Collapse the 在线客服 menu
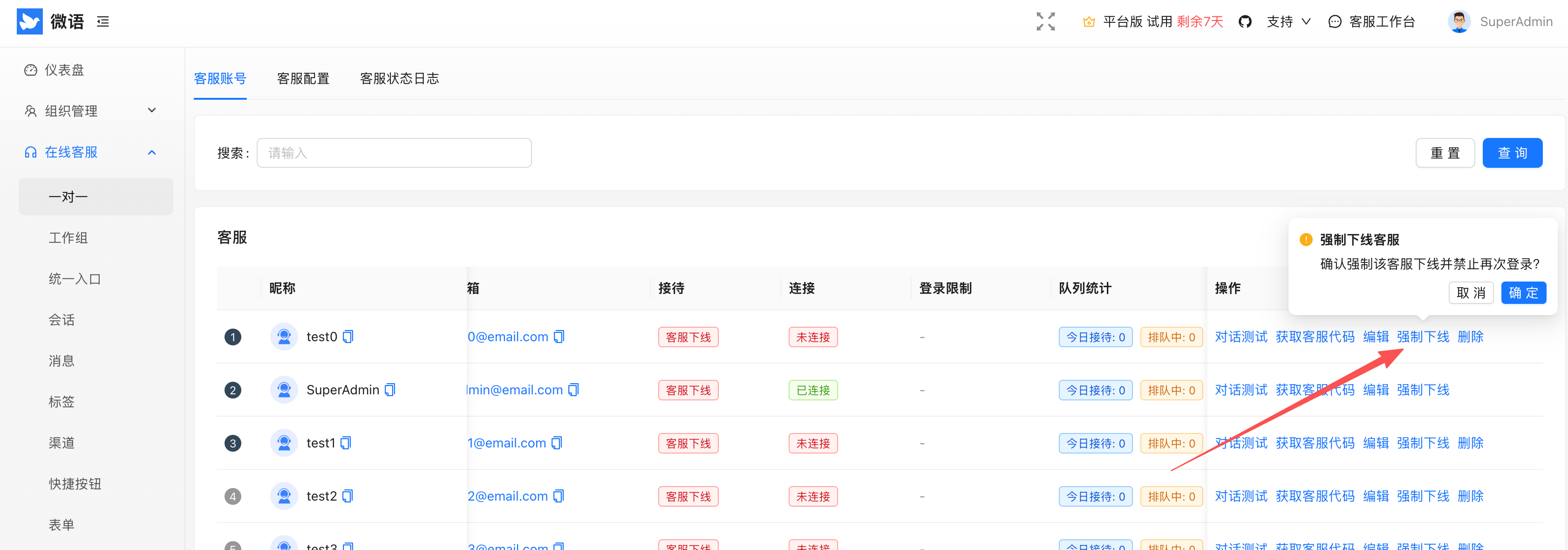Screen dimensions: 1568x550 click(91, 152)
